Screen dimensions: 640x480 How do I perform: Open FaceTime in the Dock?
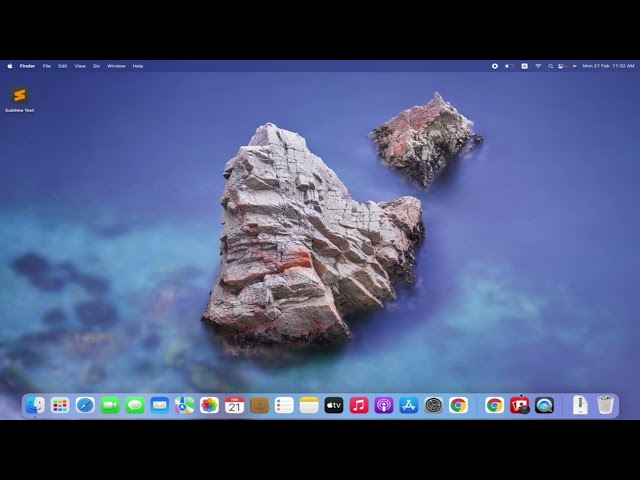pos(110,405)
